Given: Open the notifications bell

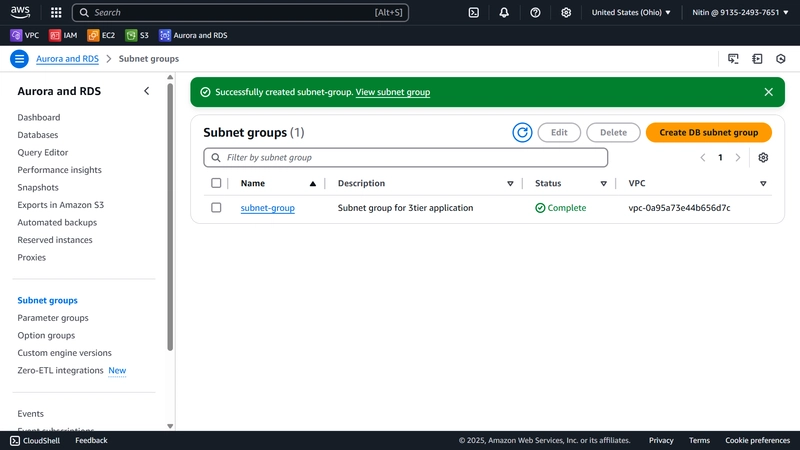Looking at the screenshot, I should pyautogui.click(x=504, y=13).
